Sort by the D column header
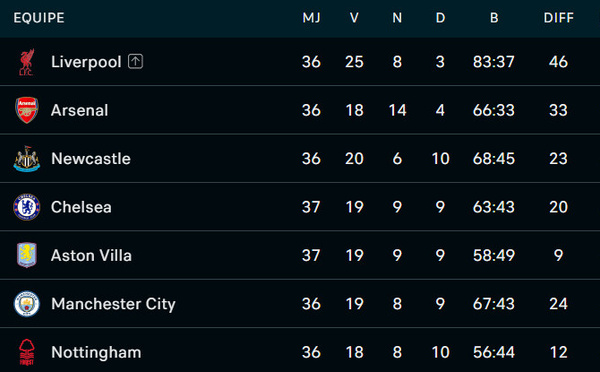 440,18
